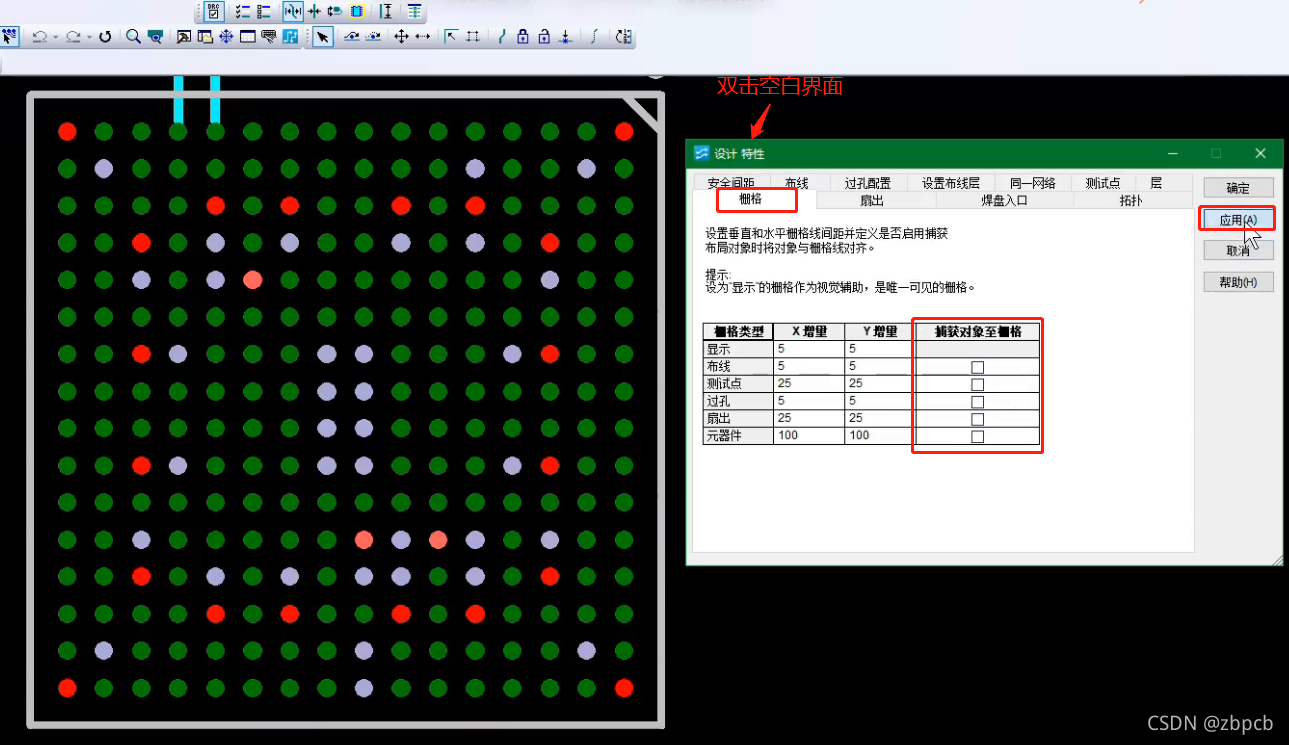Click Y增量 cell of 过孔 row
The height and width of the screenshot is (745, 1289).
pyautogui.click(x=879, y=401)
